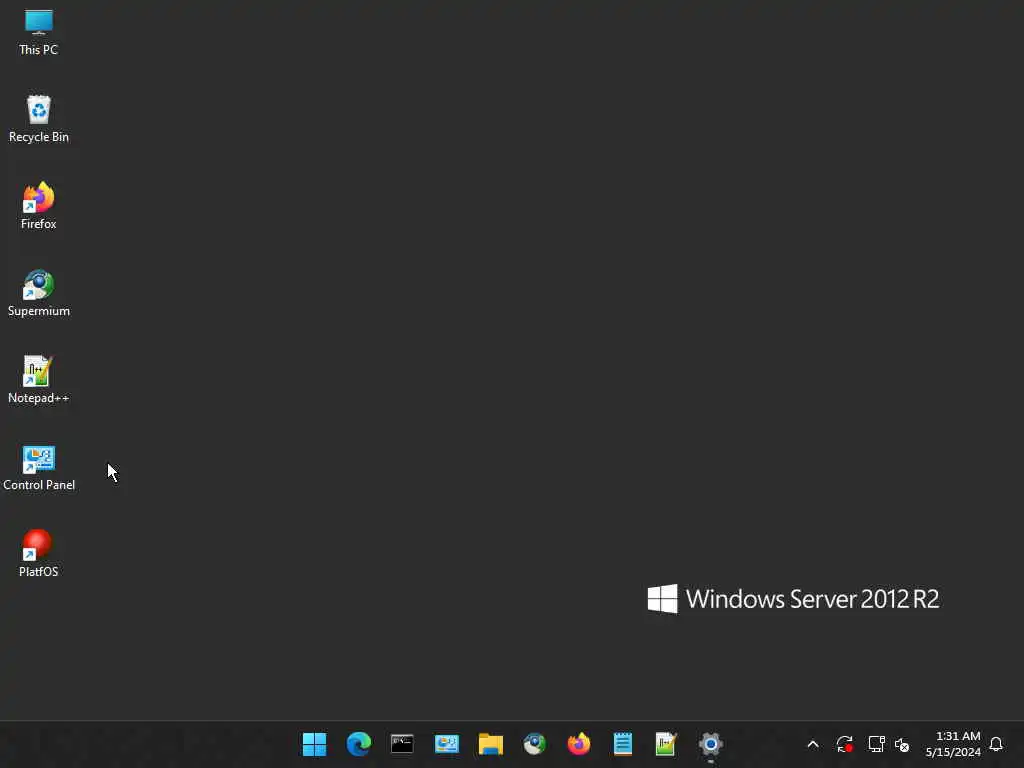Select the This PC desktop icon
This screenshot has height=768, width=1024.
(x=39, y=33)
